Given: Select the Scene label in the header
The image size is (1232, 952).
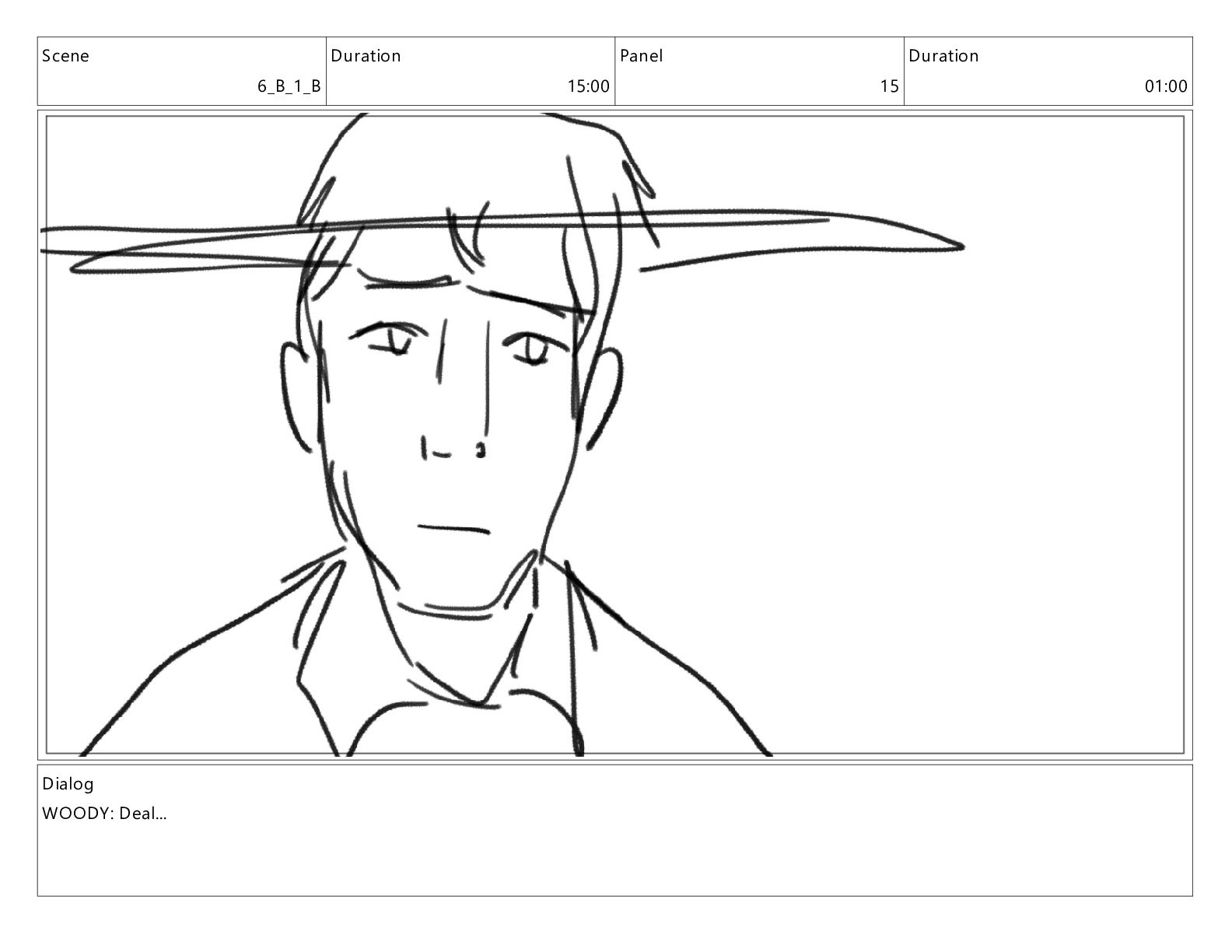Looking at the screenshot, I should pos(65,56).
